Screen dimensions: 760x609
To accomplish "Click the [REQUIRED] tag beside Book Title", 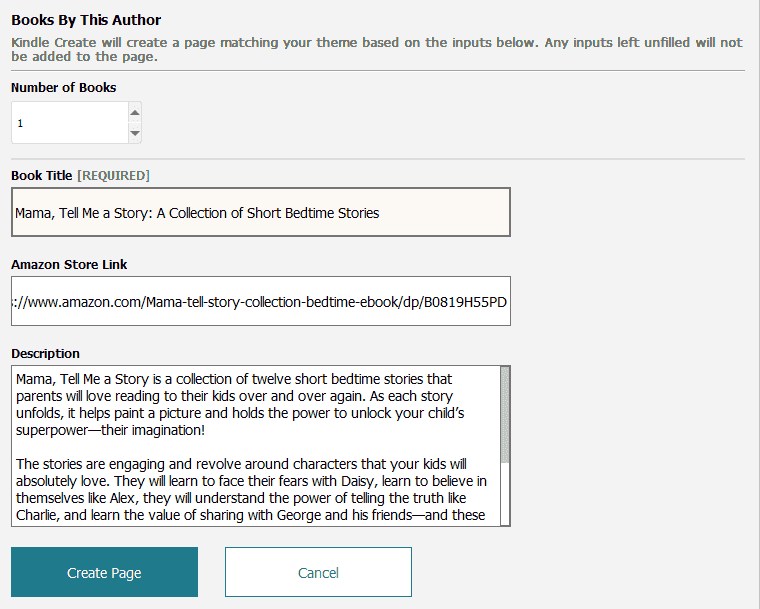I will (113, 176).
